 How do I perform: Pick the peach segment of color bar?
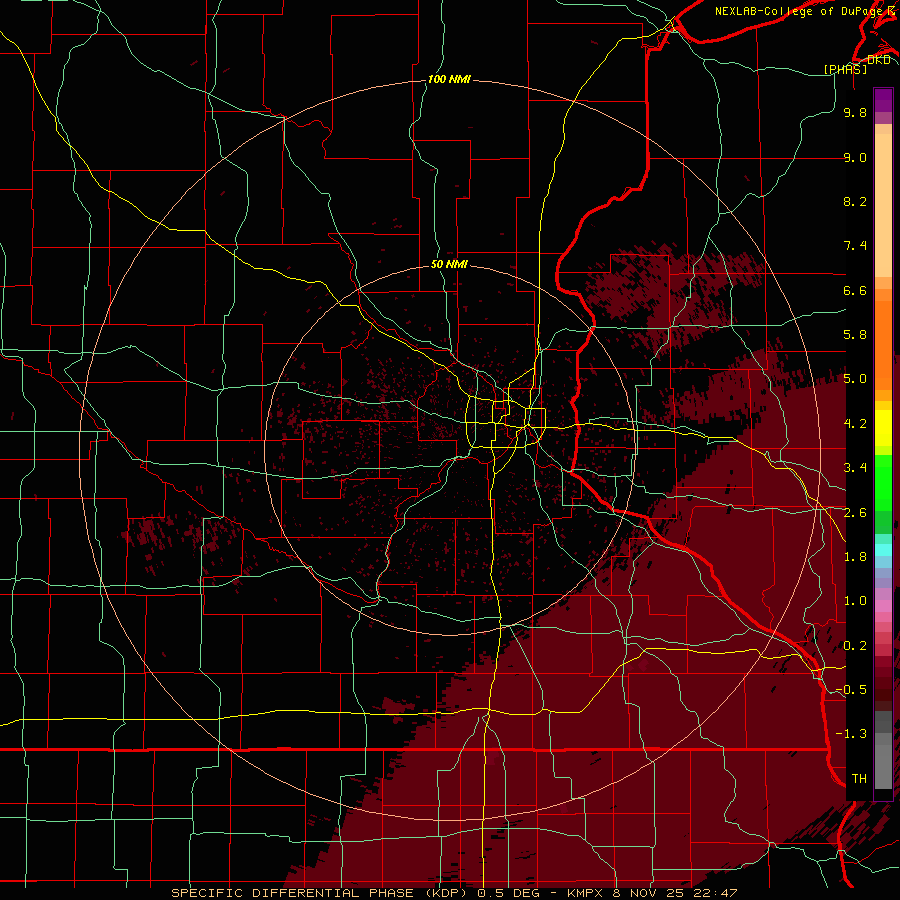(x=883, y=205)
